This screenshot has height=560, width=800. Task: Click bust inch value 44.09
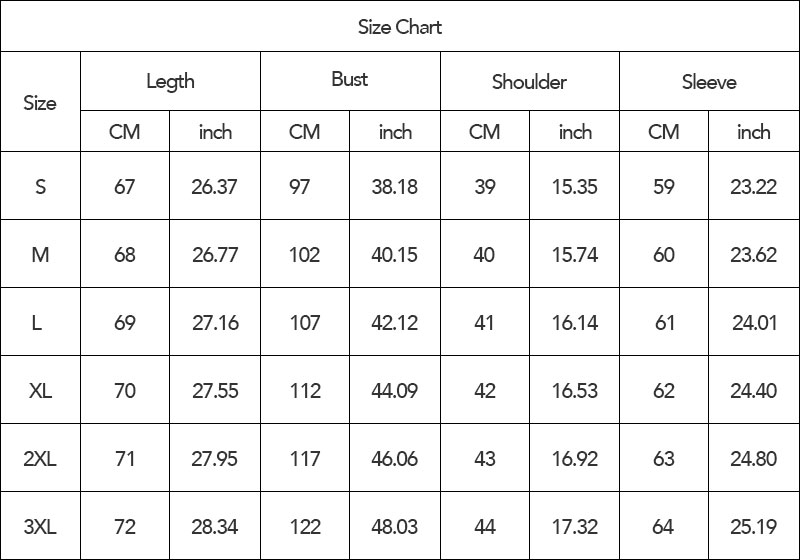[394, 390]
